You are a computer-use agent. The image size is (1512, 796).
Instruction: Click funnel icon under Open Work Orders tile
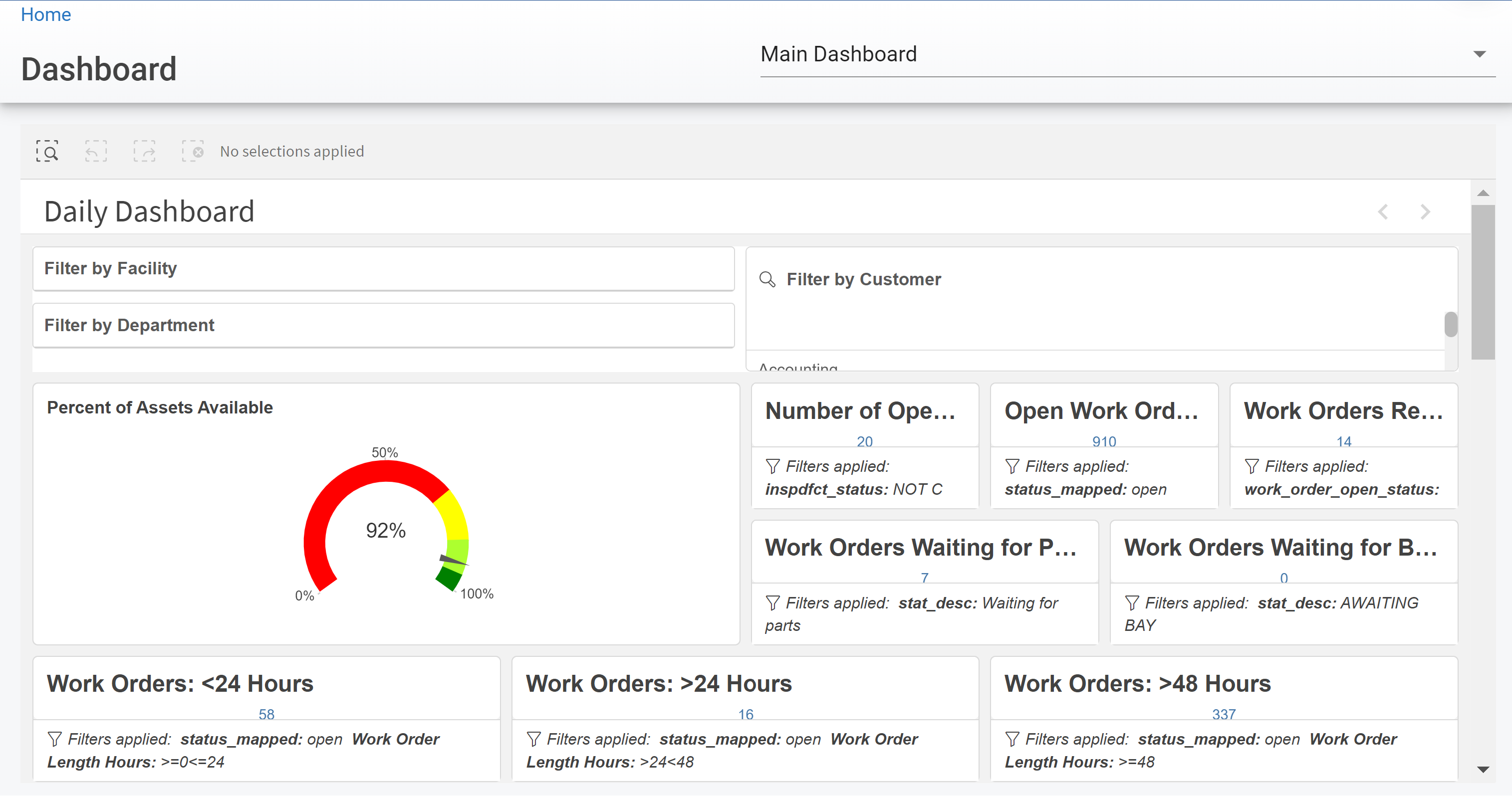coord(1012,466)
